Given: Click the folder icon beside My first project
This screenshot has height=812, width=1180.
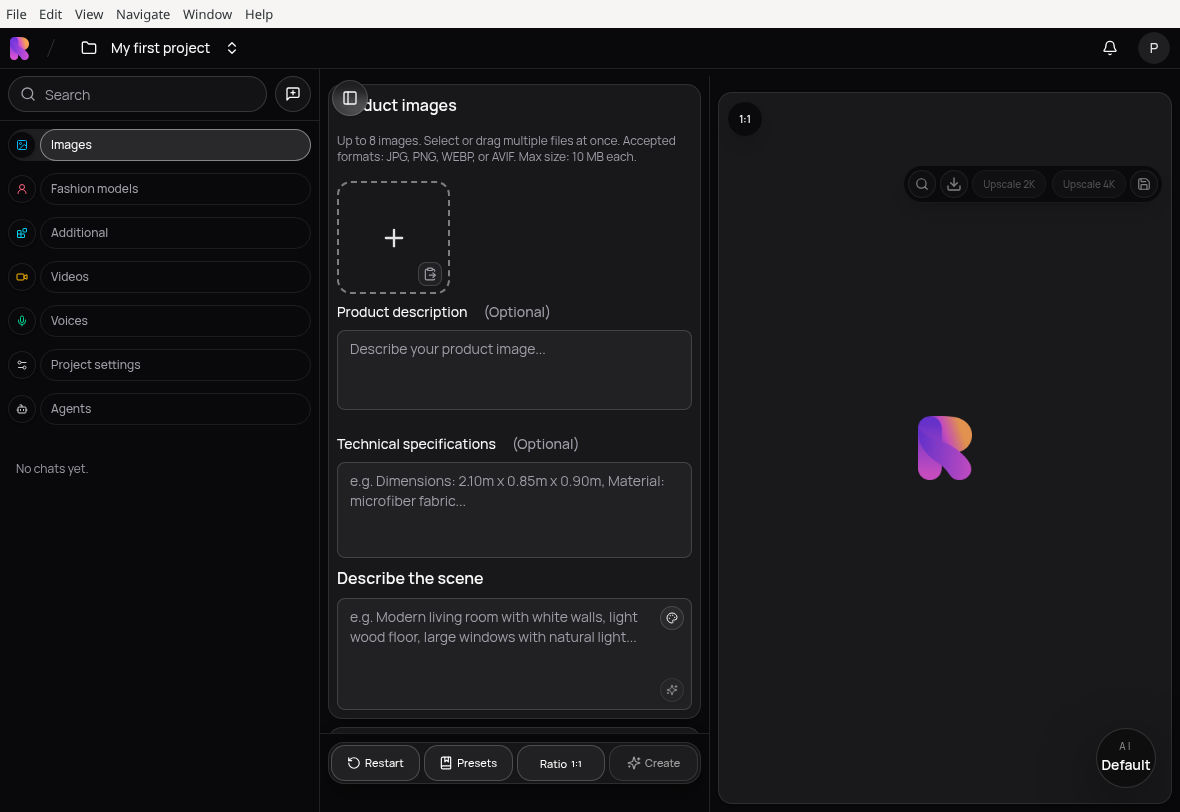Looking at the screenshot, I should coord(89,48).
